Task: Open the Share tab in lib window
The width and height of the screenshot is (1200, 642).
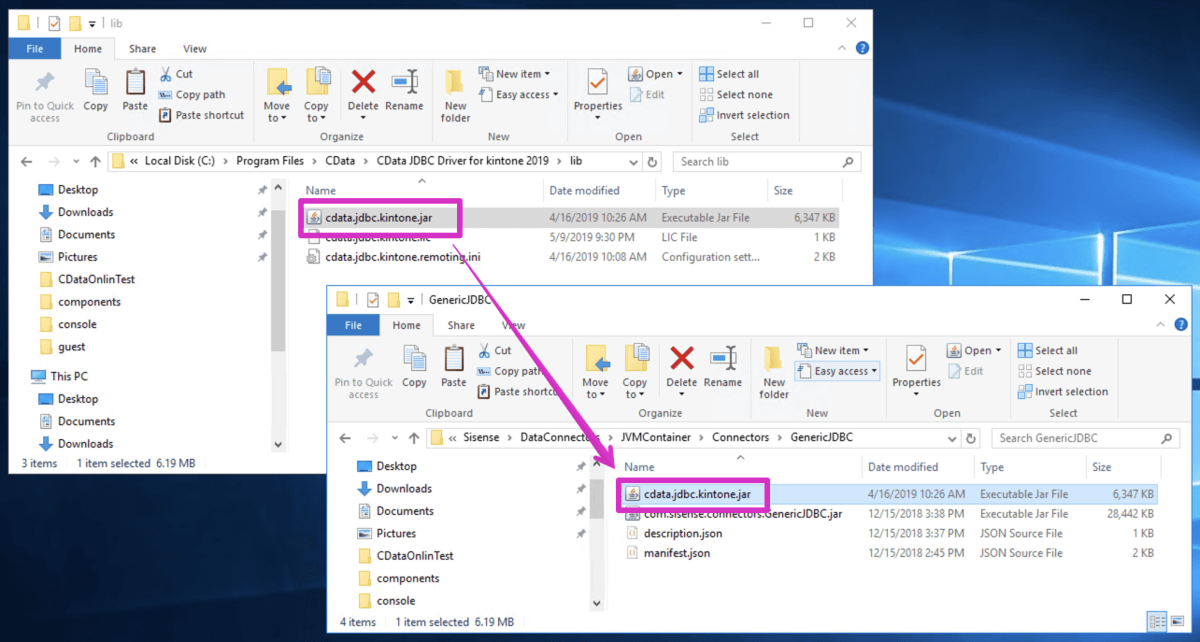Action: tap(142, 48)
